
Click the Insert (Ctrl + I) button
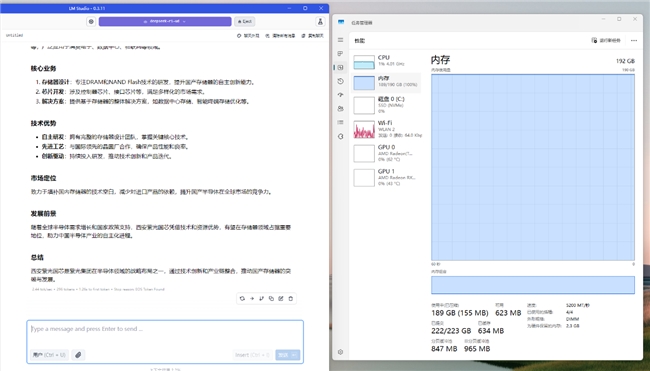click(x=252, y=355)
